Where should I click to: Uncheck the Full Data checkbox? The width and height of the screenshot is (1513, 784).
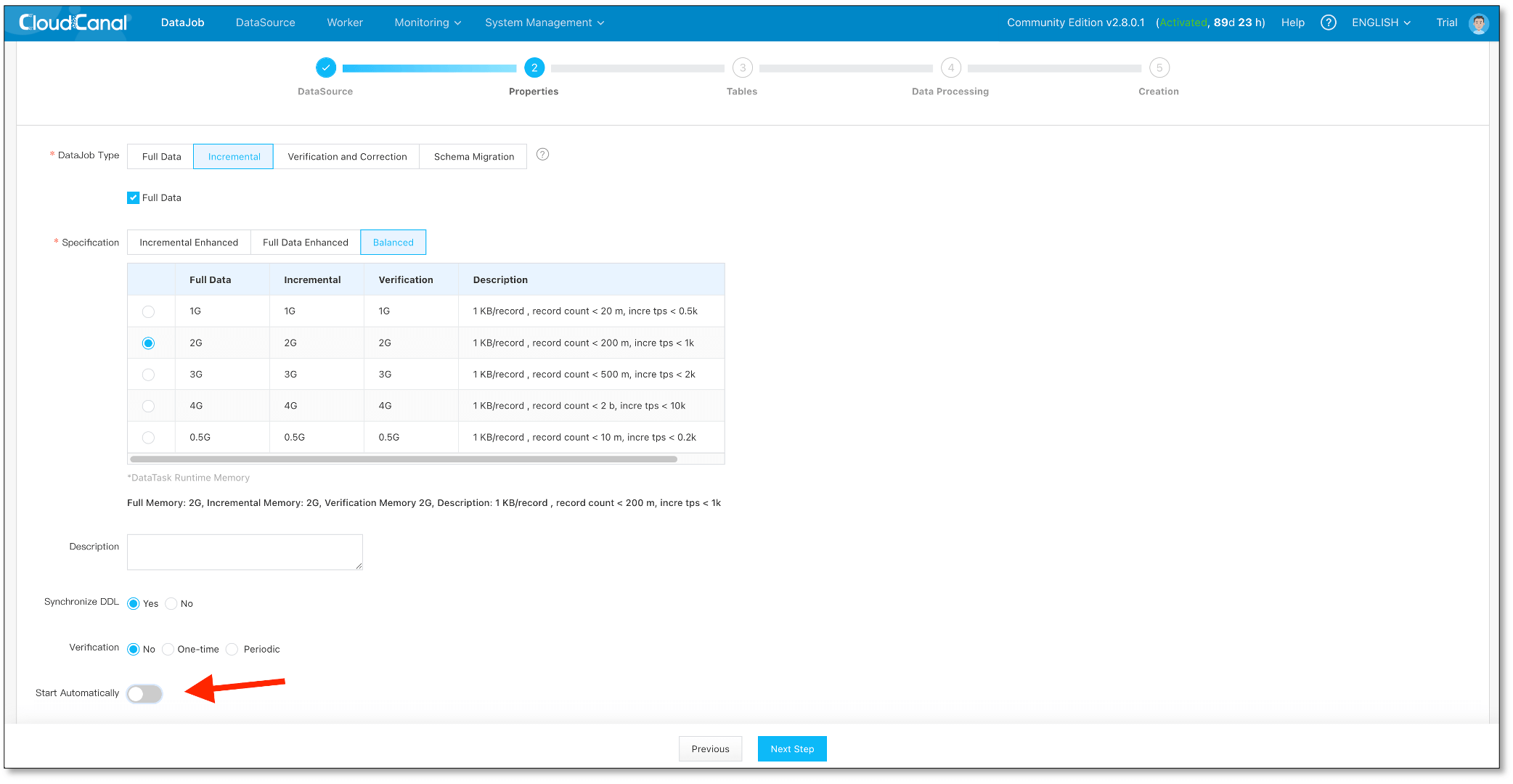click(134, 197)
